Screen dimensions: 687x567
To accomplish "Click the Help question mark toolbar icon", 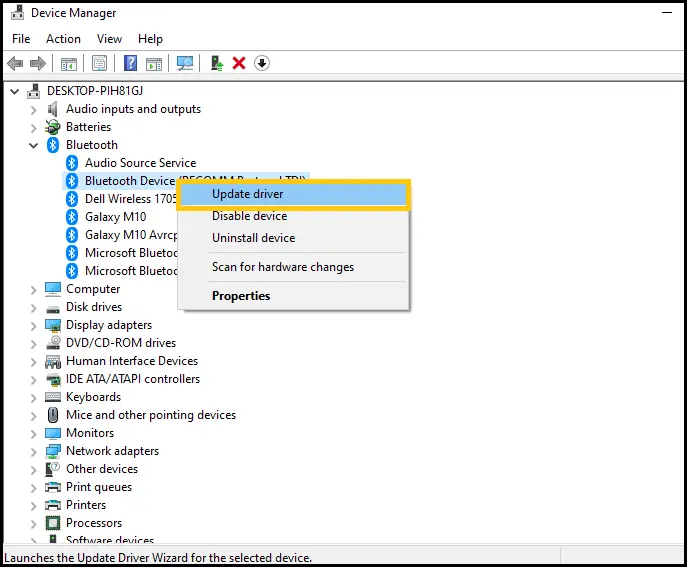I will coord(131,64).
